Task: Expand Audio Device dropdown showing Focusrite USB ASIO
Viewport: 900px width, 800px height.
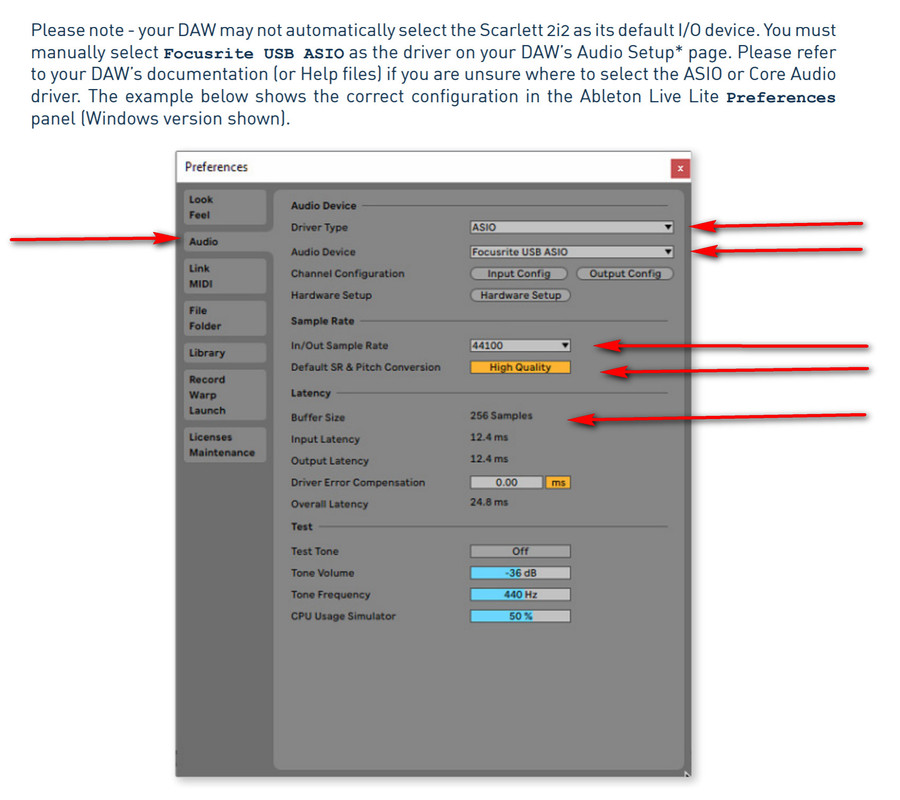Action: 572,252
